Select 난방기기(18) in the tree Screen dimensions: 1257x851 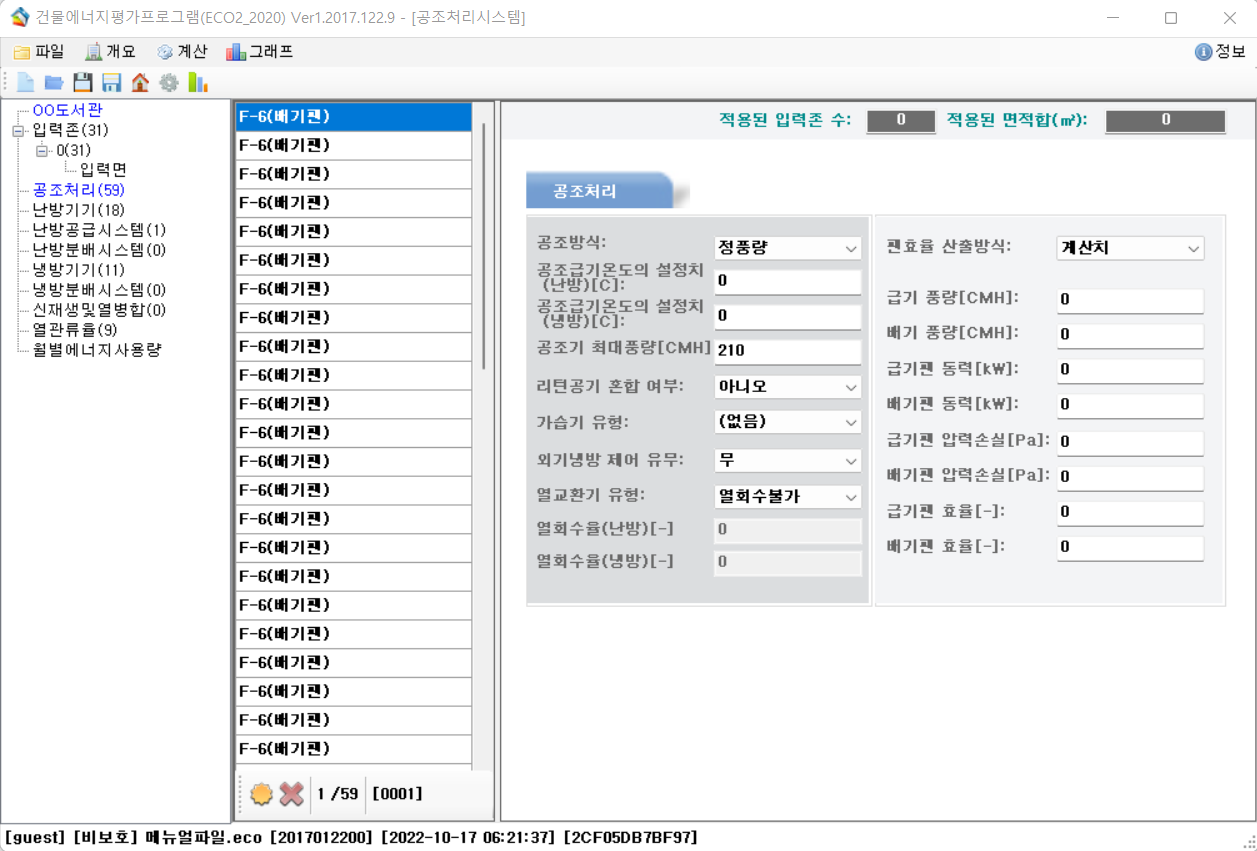click(x=78, y=210)
